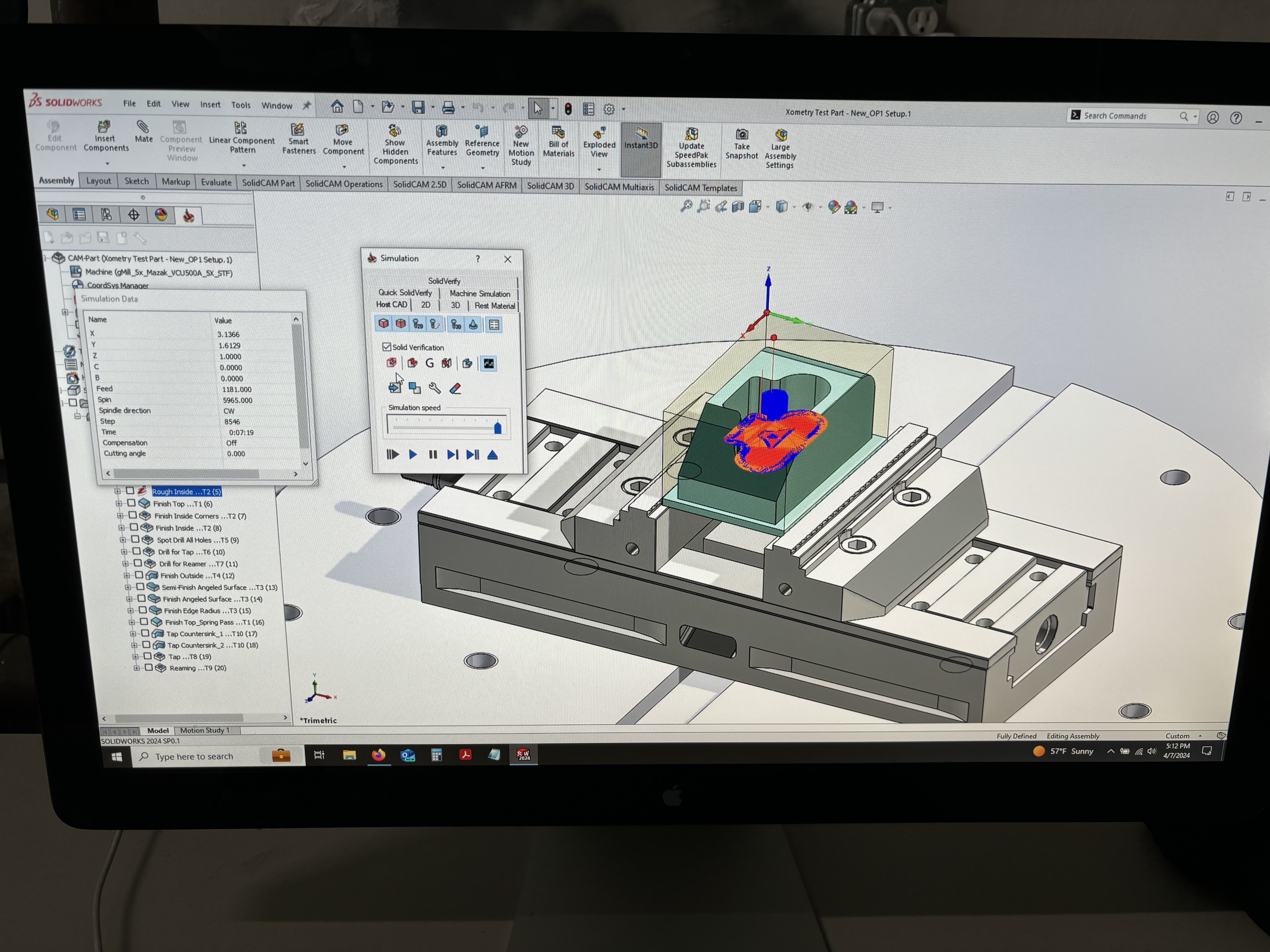
Task: Open the Options gear icon
Action: click(609, 109)
